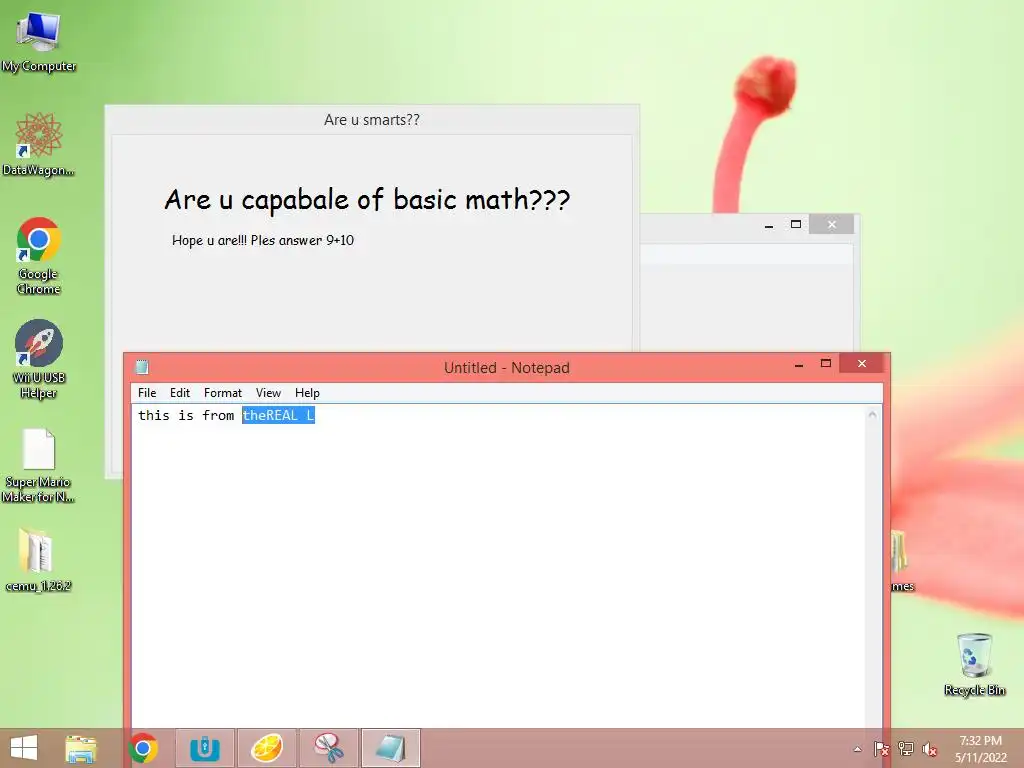
Task: Select the Super Mario Maker file icon
Action: [38, 465]
